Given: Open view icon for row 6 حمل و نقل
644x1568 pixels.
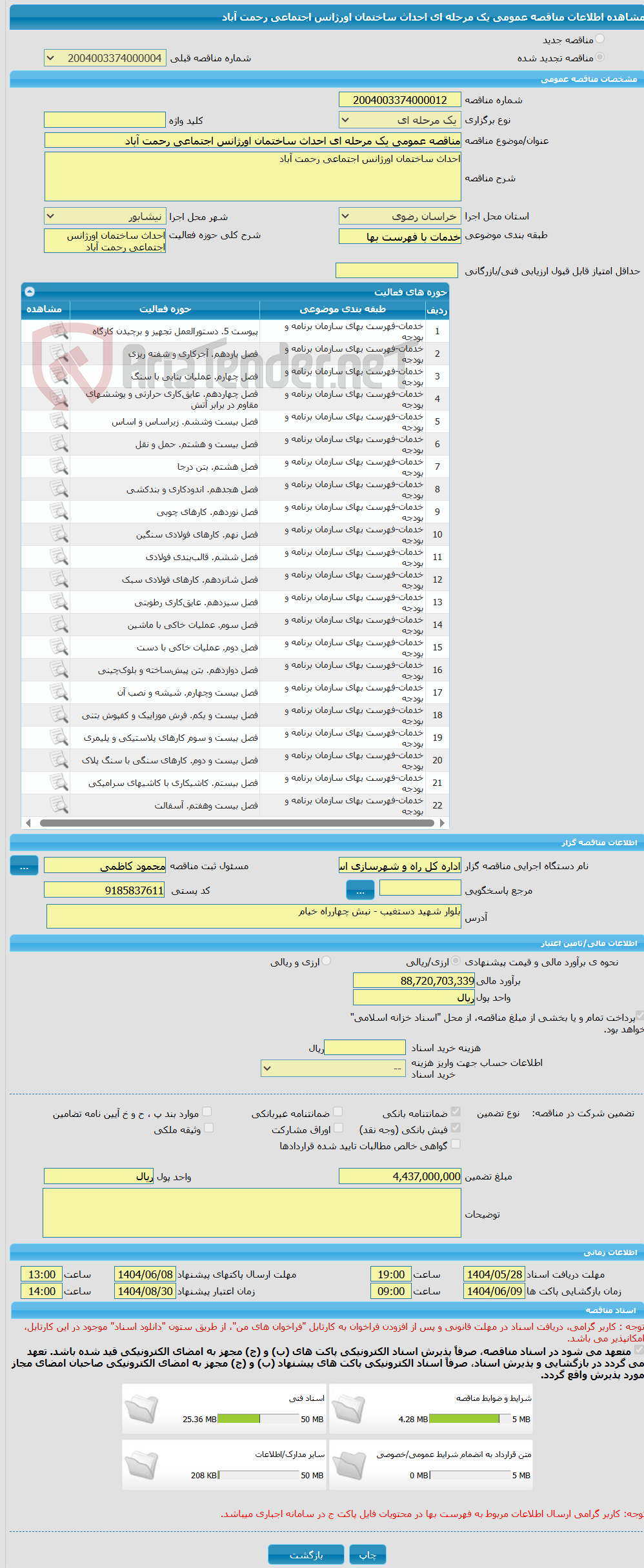Looking at the screenshot, I should pyautogui.click(x=59, y=444).
